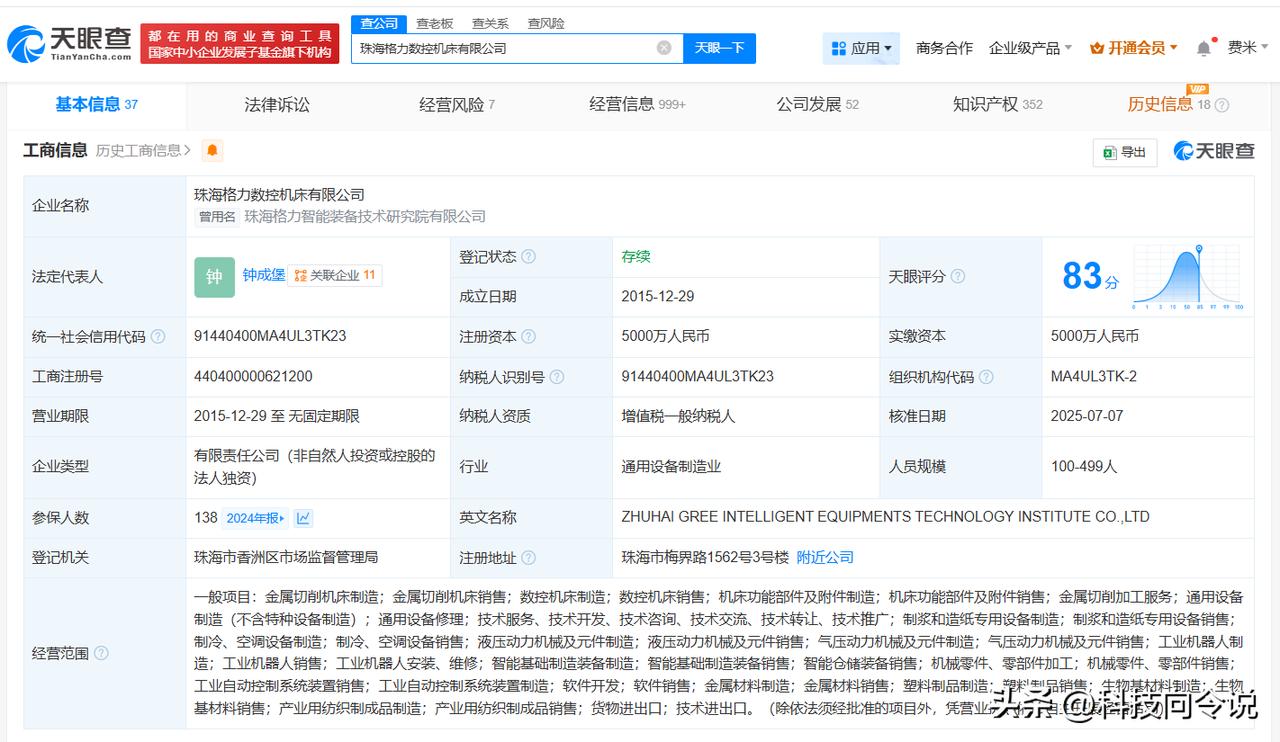Click 增值税一般纳税人 value

point(678,416)
